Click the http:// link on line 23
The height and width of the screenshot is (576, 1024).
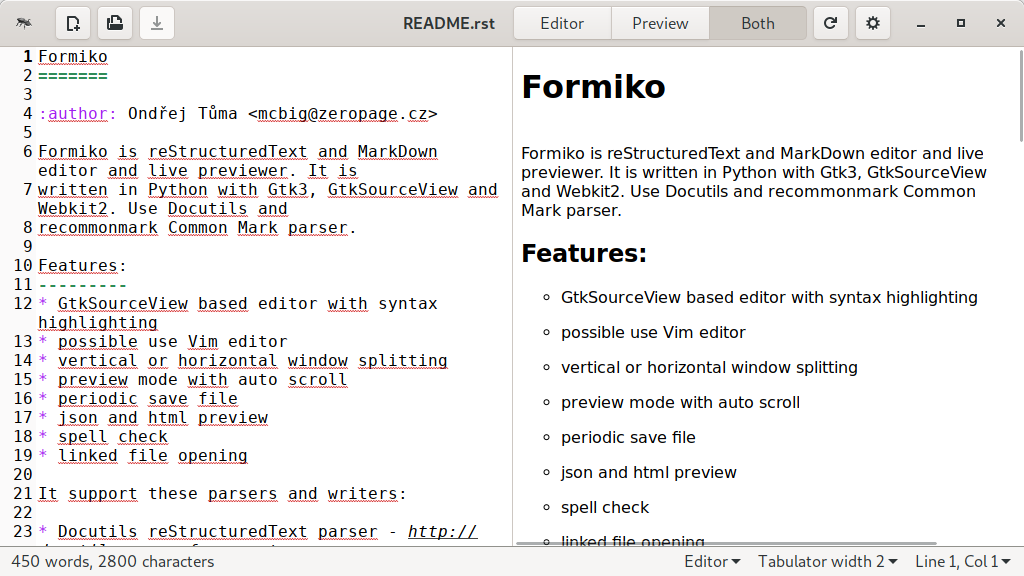click(x=442, y=532)
